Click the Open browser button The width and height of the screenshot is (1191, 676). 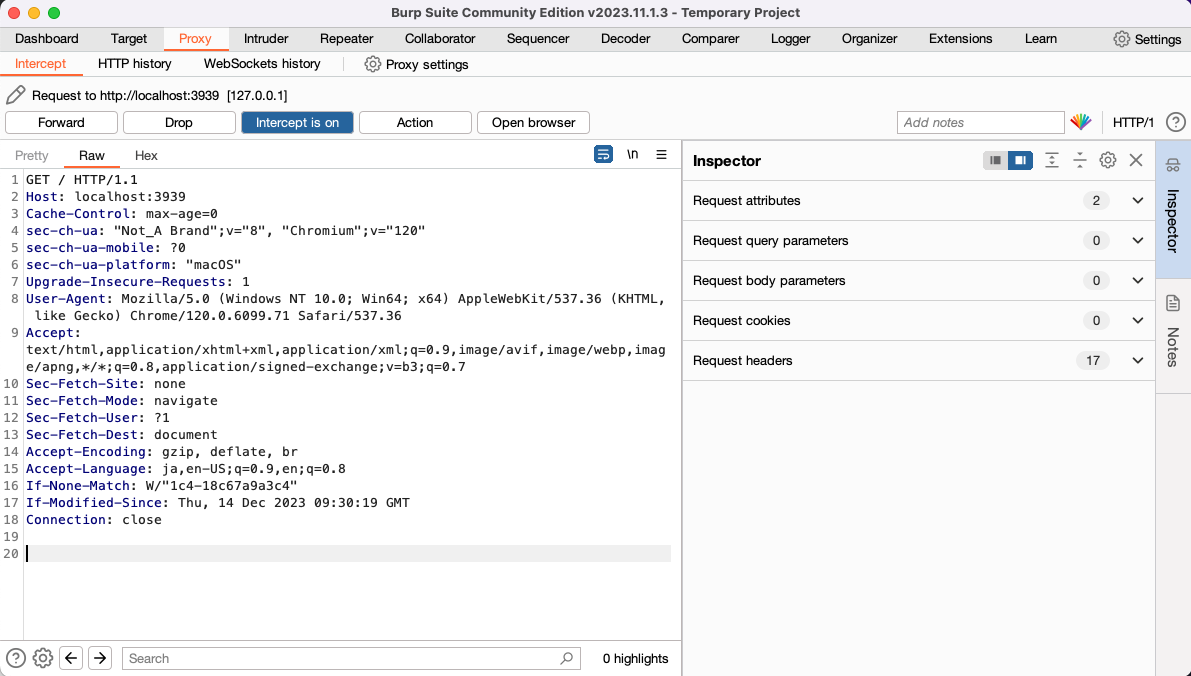coord(533,122)
